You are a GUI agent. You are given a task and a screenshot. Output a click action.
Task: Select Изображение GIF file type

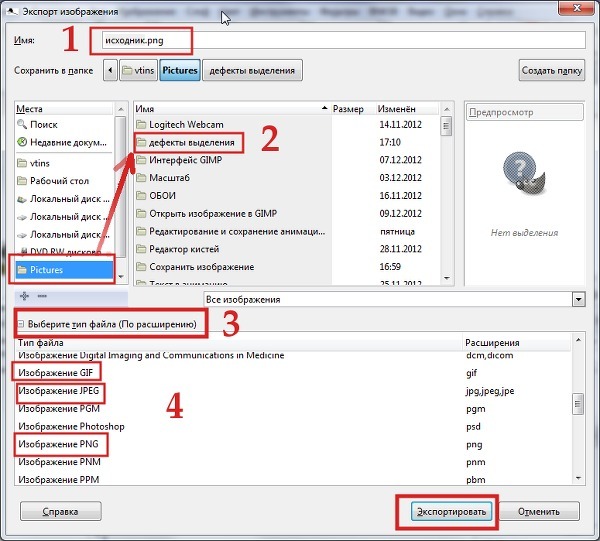293,373
